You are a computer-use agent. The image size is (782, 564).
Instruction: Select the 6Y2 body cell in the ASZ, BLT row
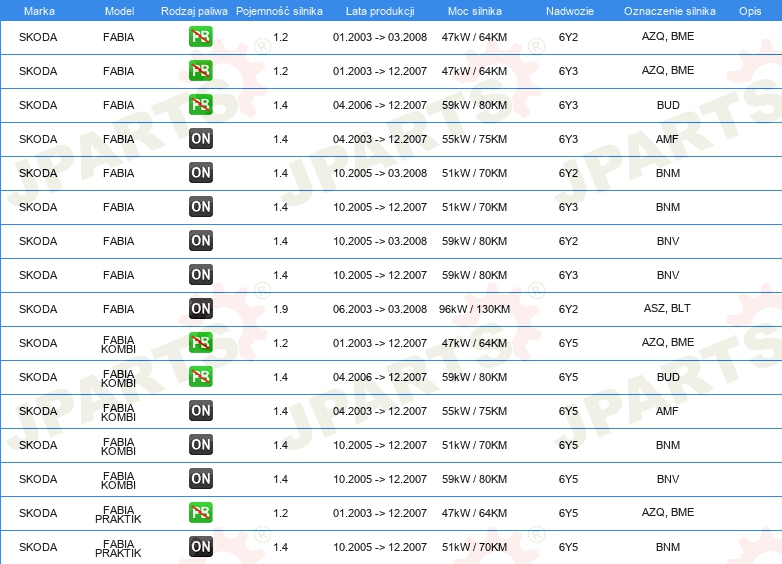568,309
